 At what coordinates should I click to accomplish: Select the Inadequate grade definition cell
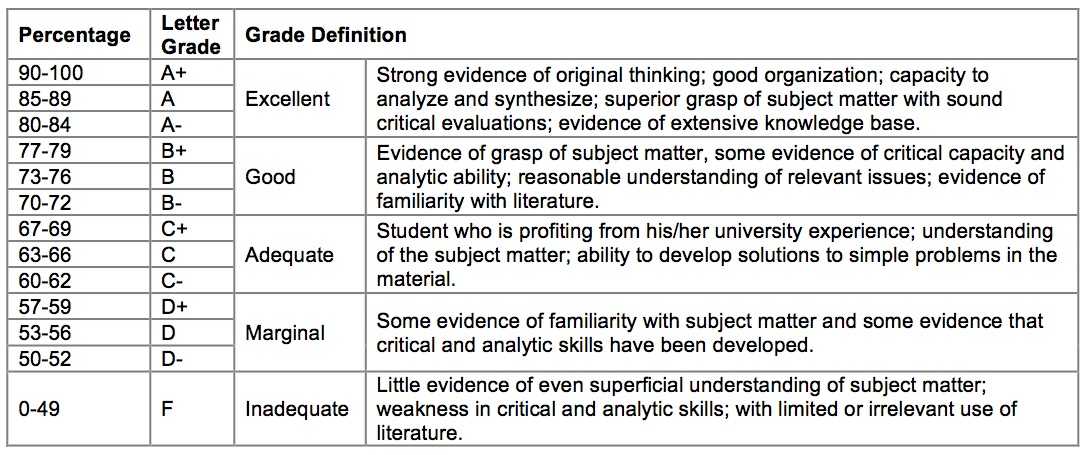[300, 409]
